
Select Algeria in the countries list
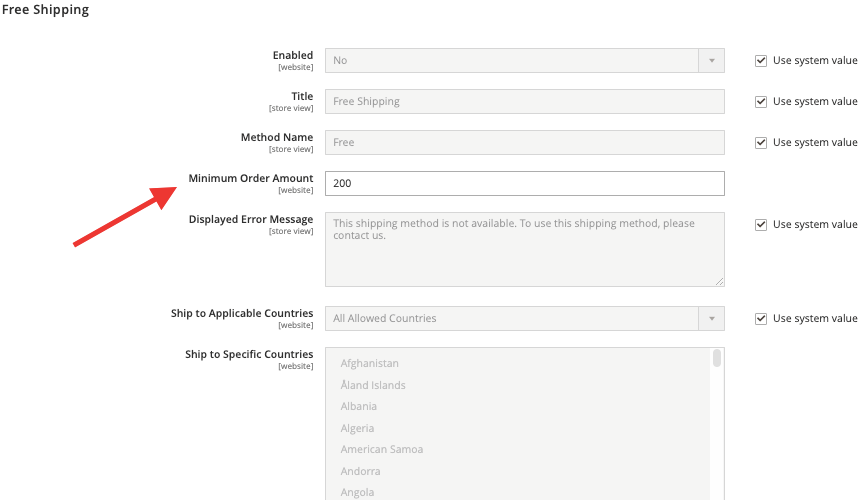(x=357, y=428)
